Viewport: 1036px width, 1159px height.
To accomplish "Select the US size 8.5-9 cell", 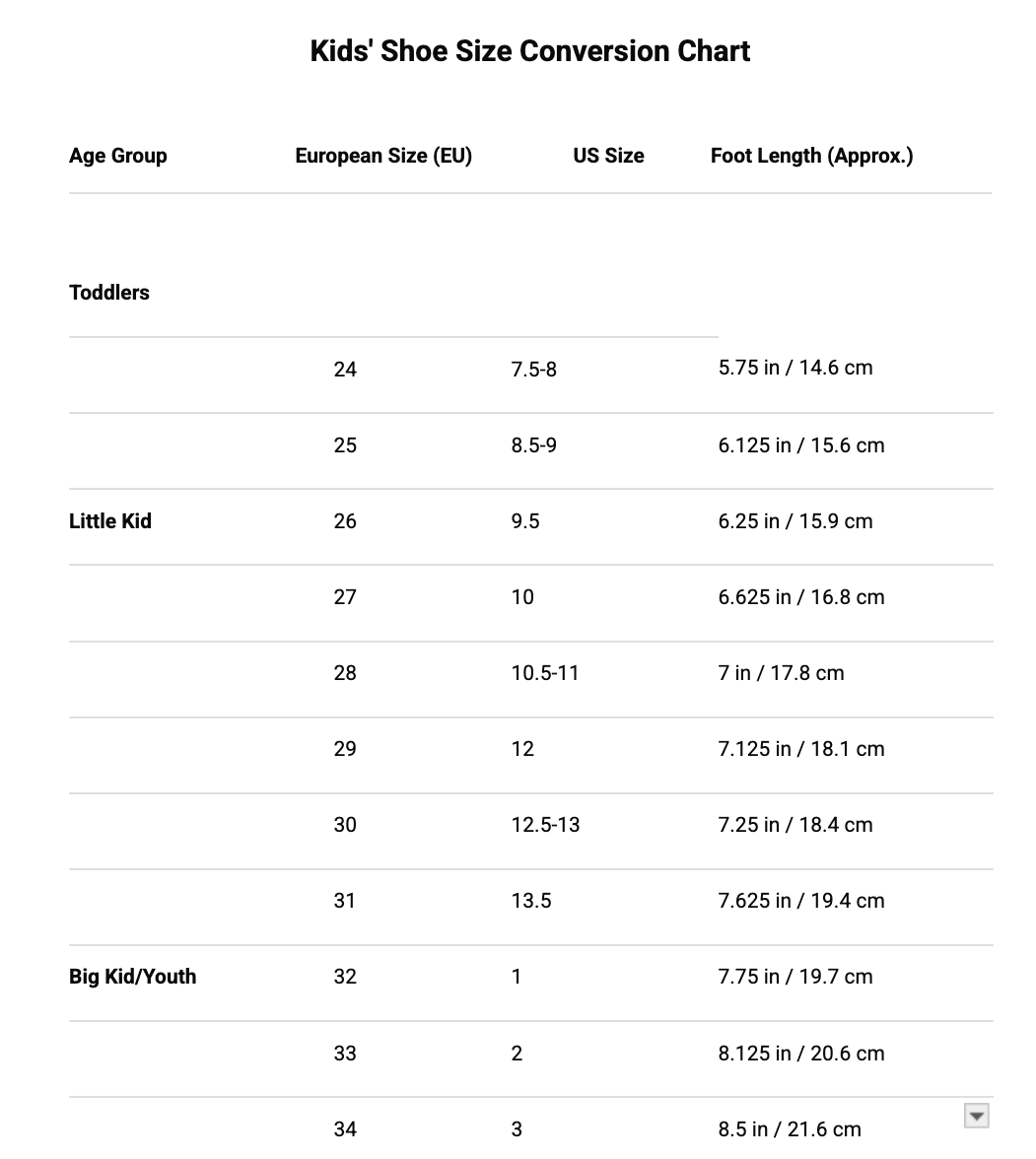I will coord(533,445).
